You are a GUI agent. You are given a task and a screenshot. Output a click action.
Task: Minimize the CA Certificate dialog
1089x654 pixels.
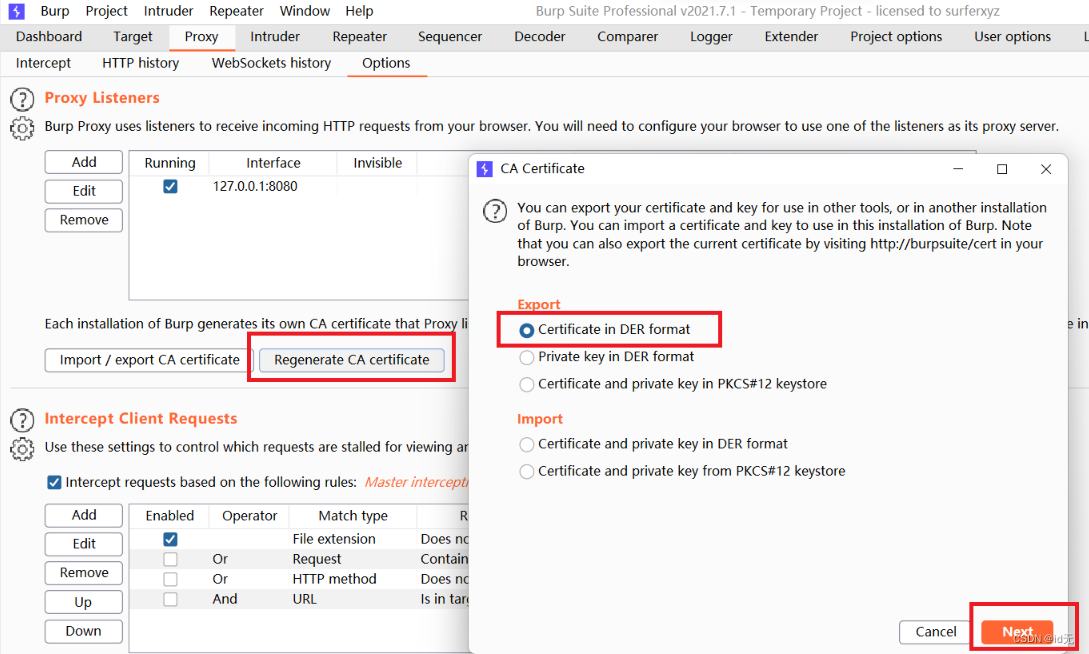click(x=958, y=169)
